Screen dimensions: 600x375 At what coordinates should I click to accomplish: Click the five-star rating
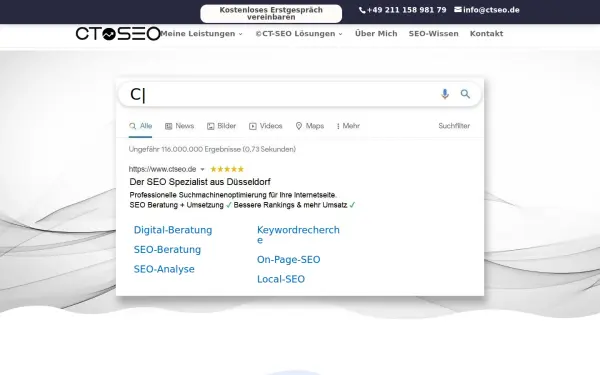tap(227, 169)
